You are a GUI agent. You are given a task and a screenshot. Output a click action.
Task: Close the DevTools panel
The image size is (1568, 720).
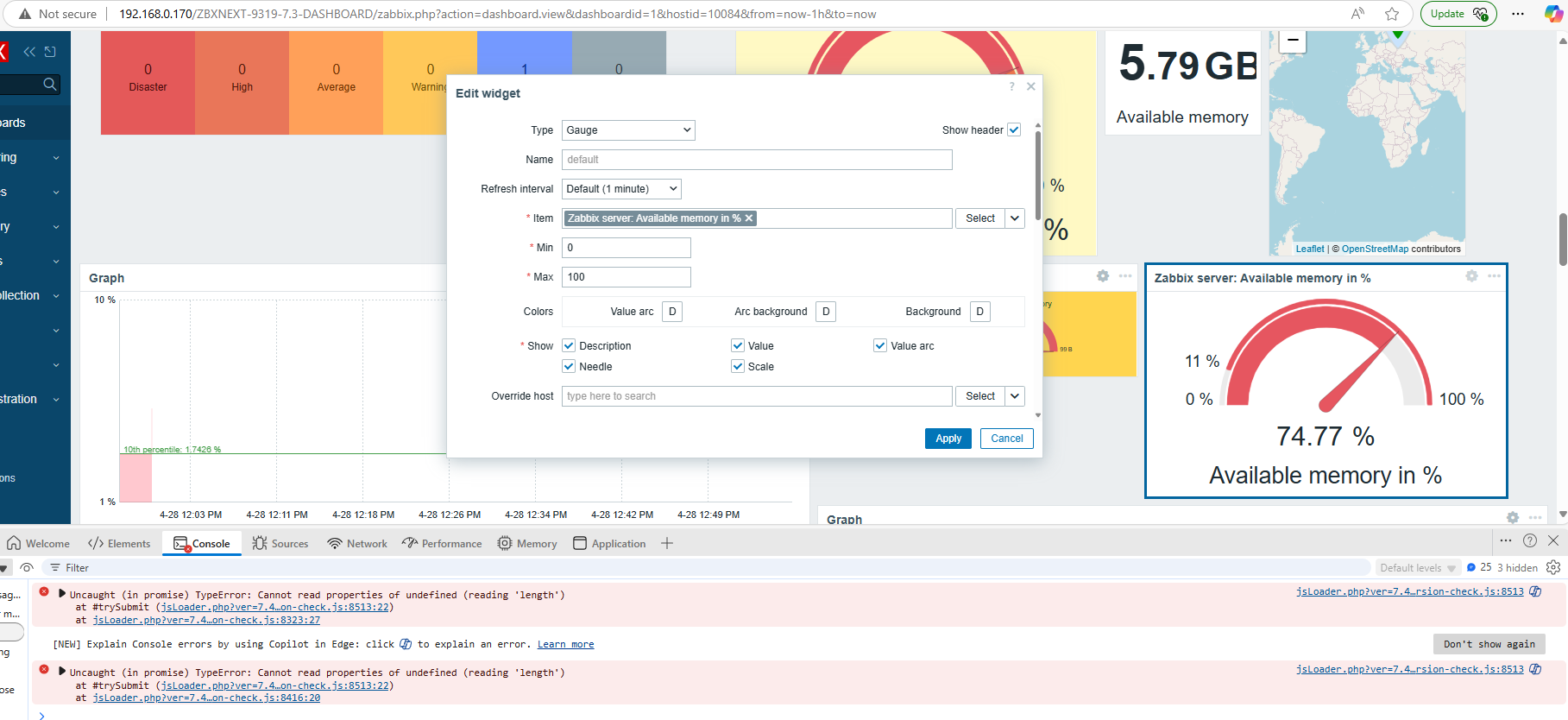click(x=1553, y=540)
